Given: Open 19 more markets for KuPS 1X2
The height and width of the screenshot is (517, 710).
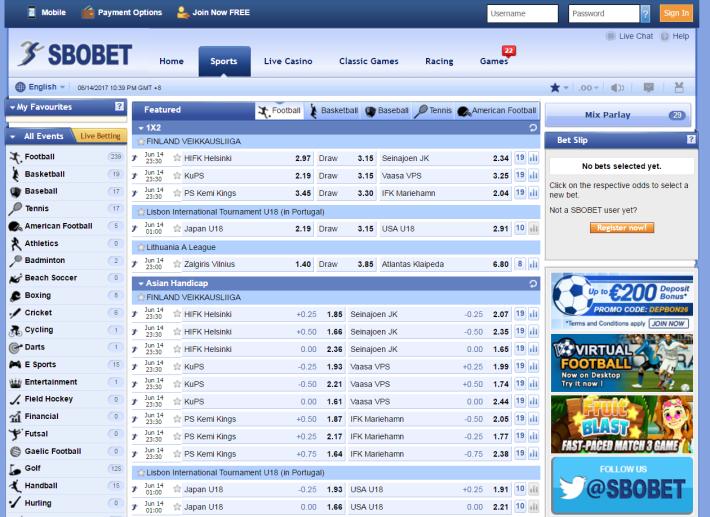Looking at the screenshot, I should click(x=520, y=175).
